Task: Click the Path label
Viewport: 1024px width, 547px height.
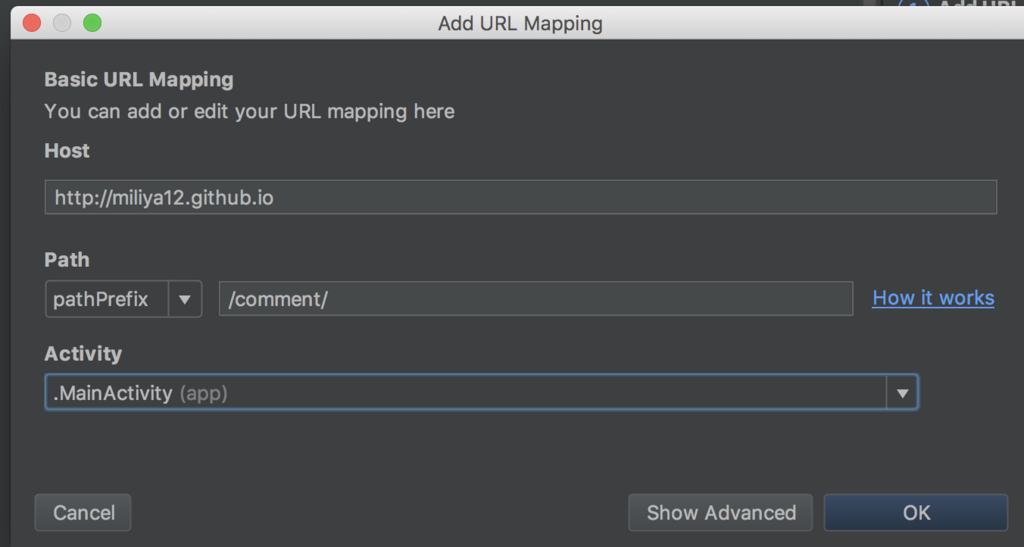Action: 67,260
